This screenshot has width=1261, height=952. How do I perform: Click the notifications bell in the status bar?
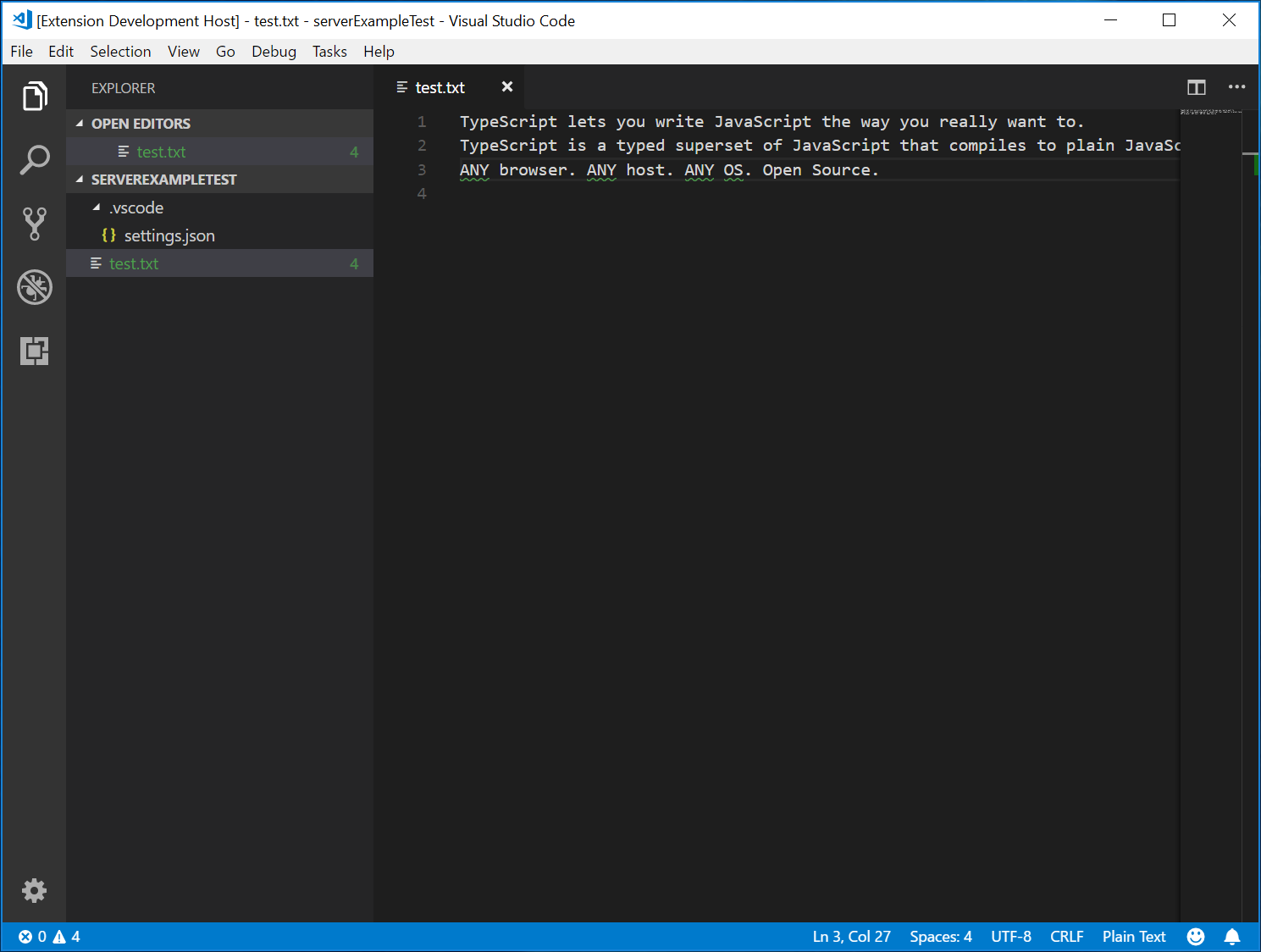[x=1232, y=936]
